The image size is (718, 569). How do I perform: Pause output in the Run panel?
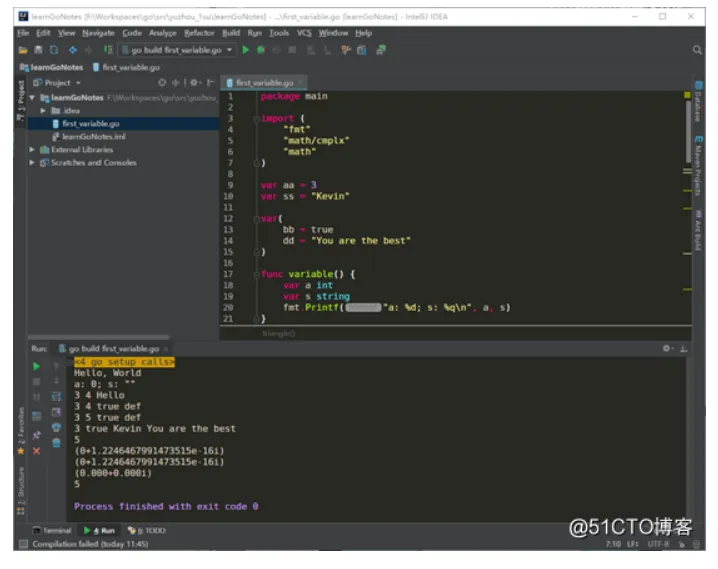[37, 397]
